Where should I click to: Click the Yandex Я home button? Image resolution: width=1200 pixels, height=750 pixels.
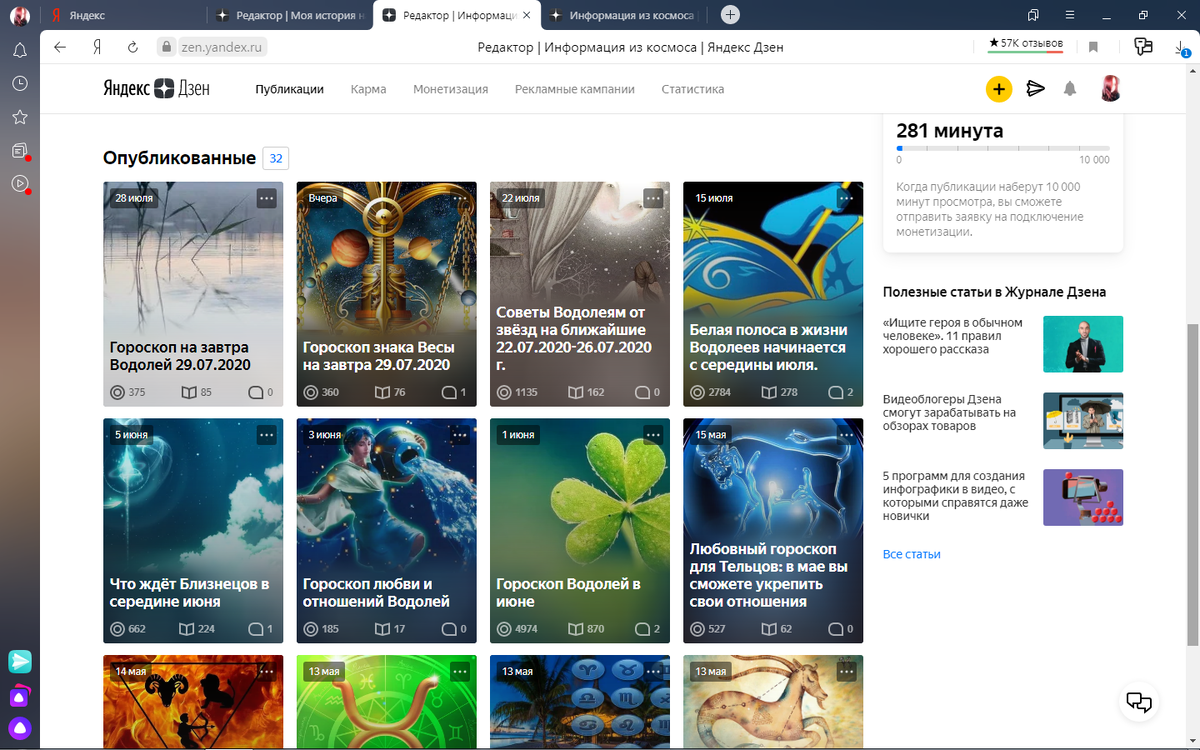(97, 47)
